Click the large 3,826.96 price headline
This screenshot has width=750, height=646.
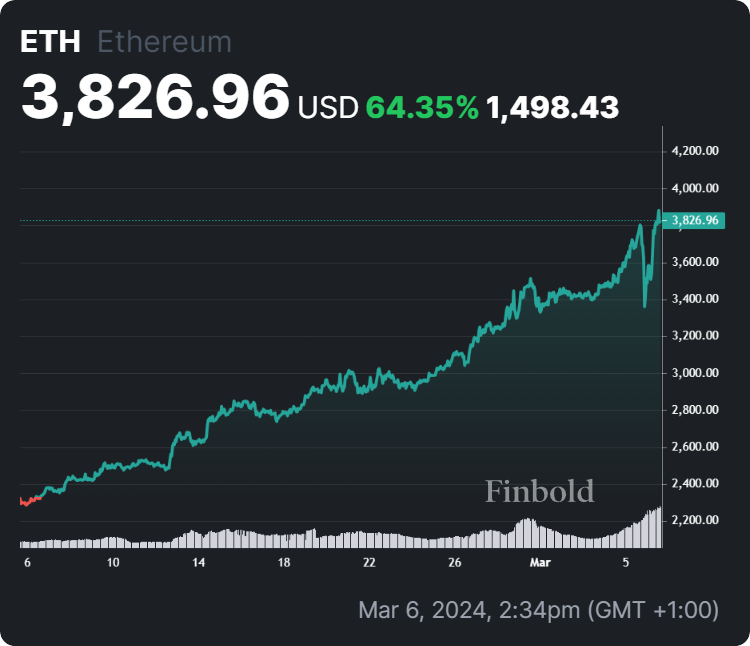point(156,98)
